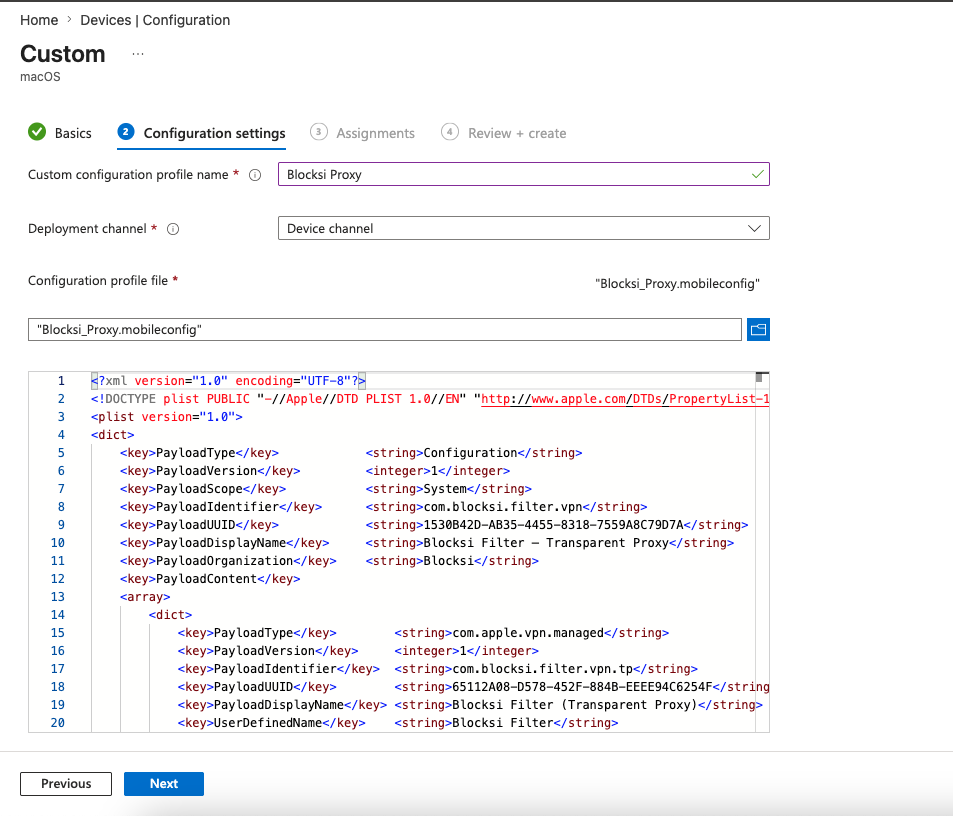Click the 65112A08-D578-452F-884B UUID on line 18
The width and height of the screenshot is (953, 816).
[582, 687]
